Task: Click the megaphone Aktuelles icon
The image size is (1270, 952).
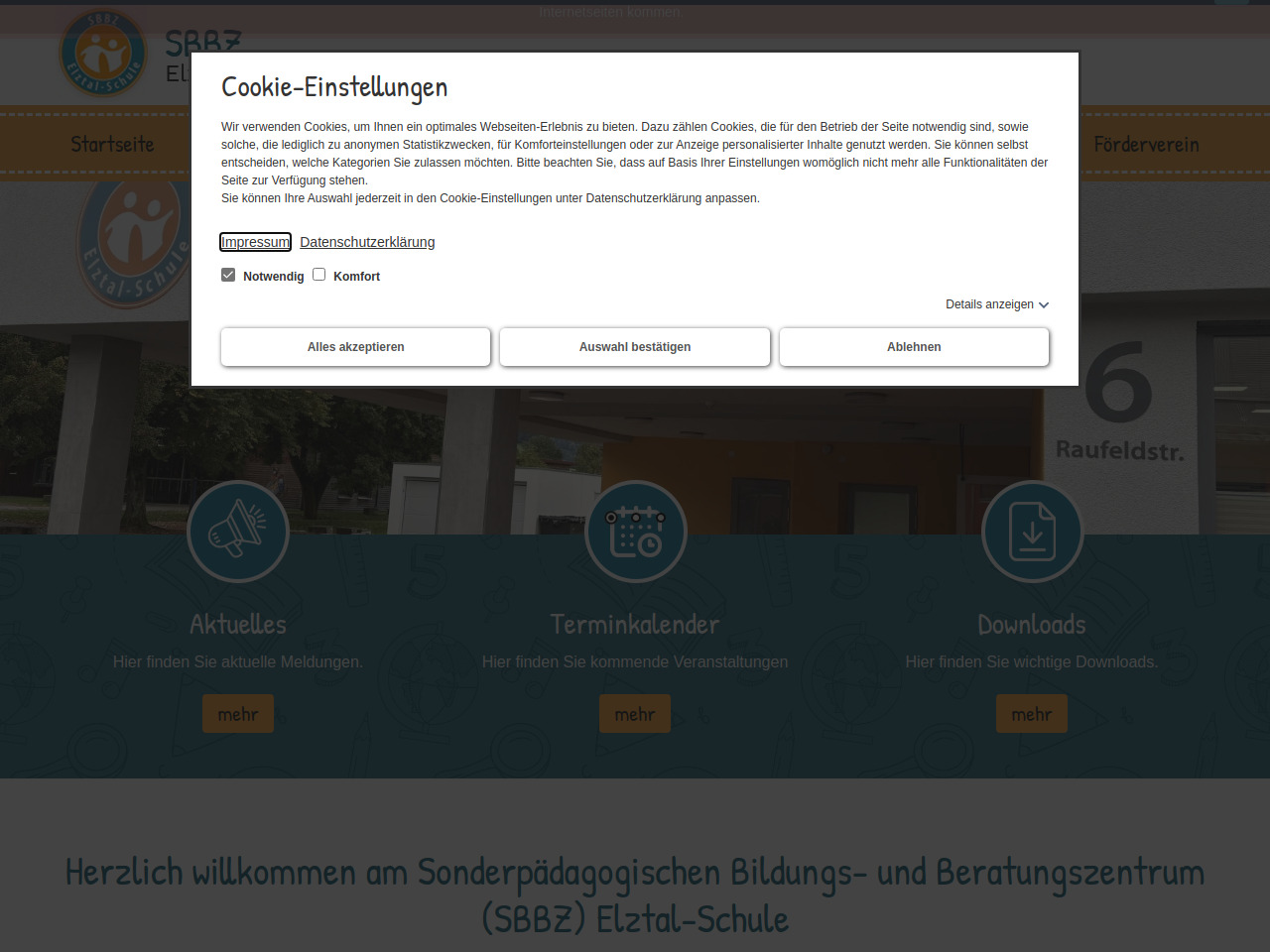Action: 238,532
